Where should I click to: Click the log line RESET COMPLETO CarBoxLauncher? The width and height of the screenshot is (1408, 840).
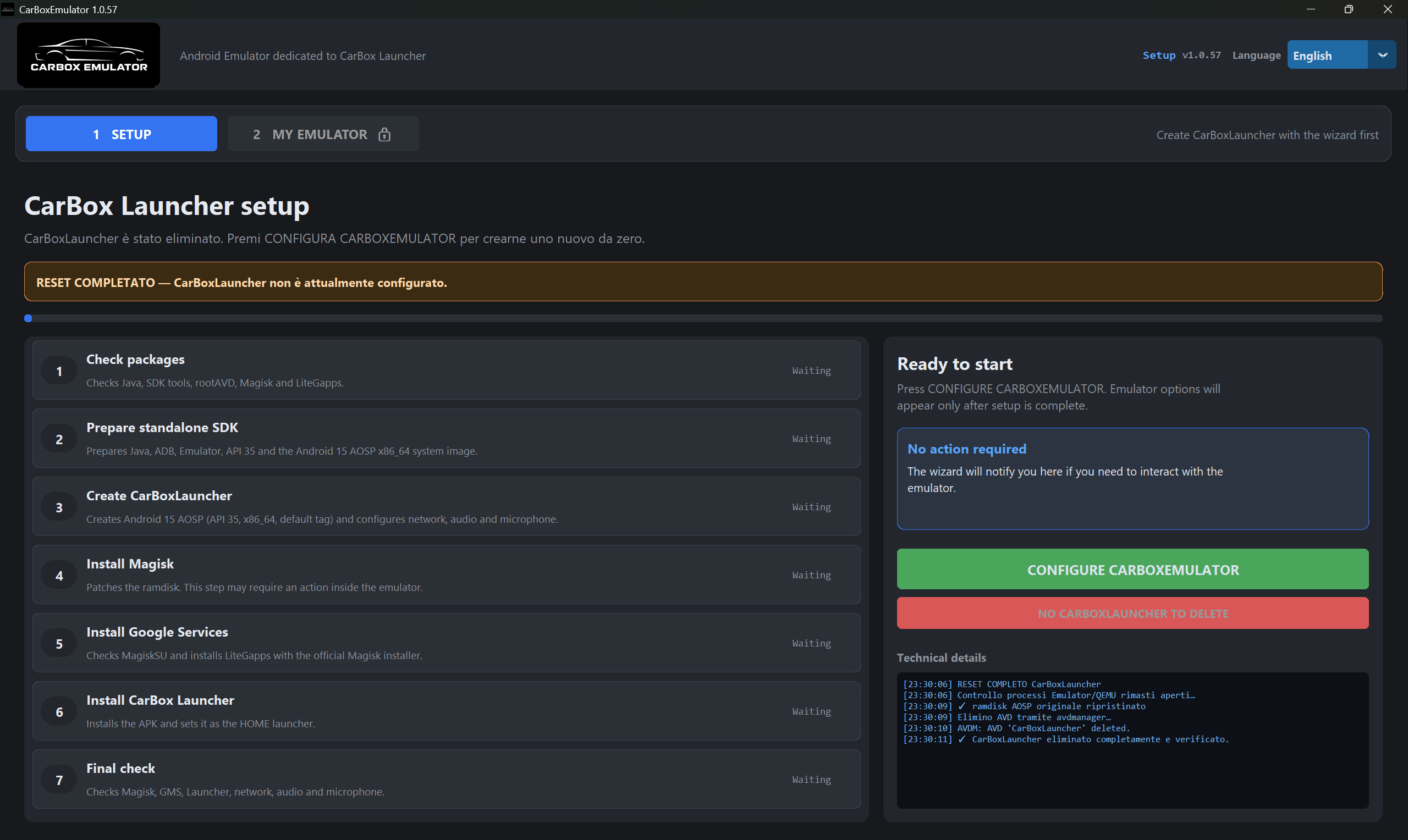(x=1002, y=684)
